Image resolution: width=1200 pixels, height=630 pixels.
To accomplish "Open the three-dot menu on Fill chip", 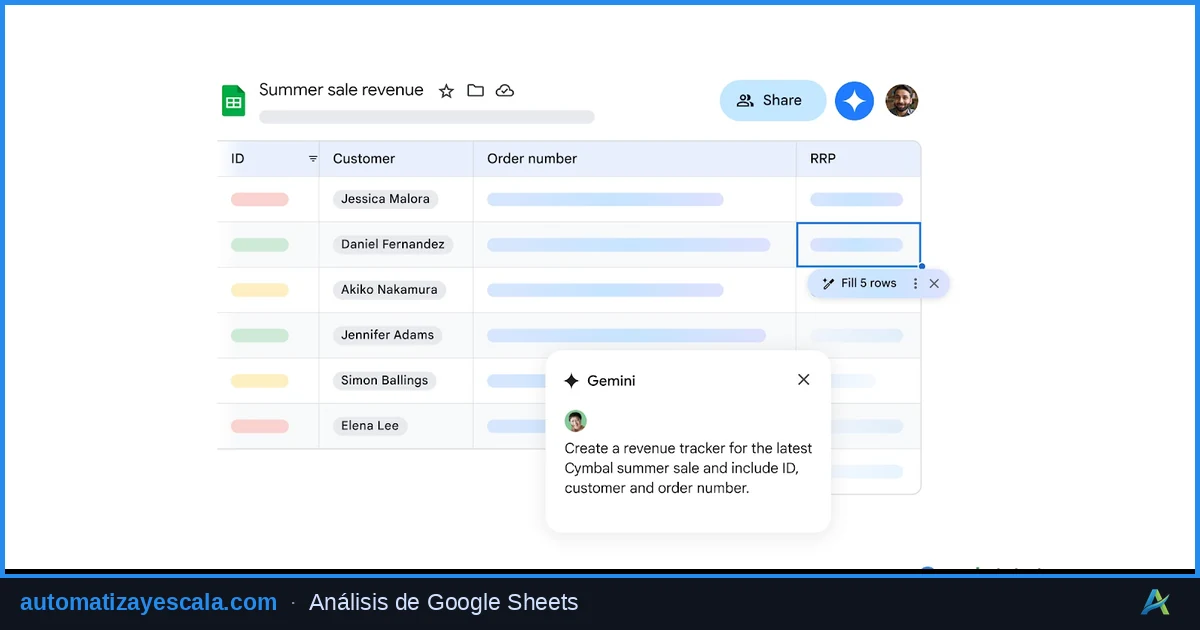I will coord(915,283).
